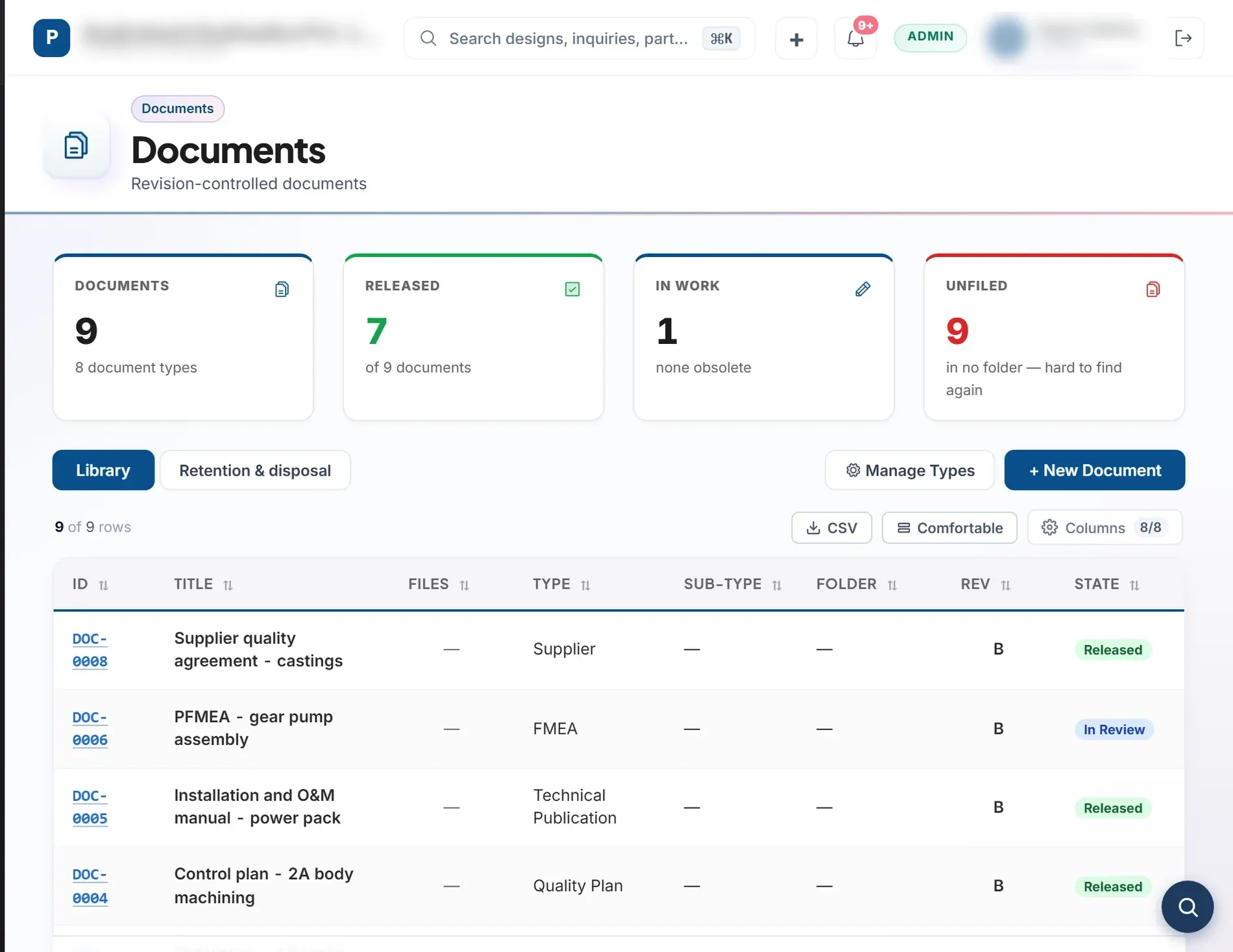Click the Unfiled summary card count 9

[957, 331]
